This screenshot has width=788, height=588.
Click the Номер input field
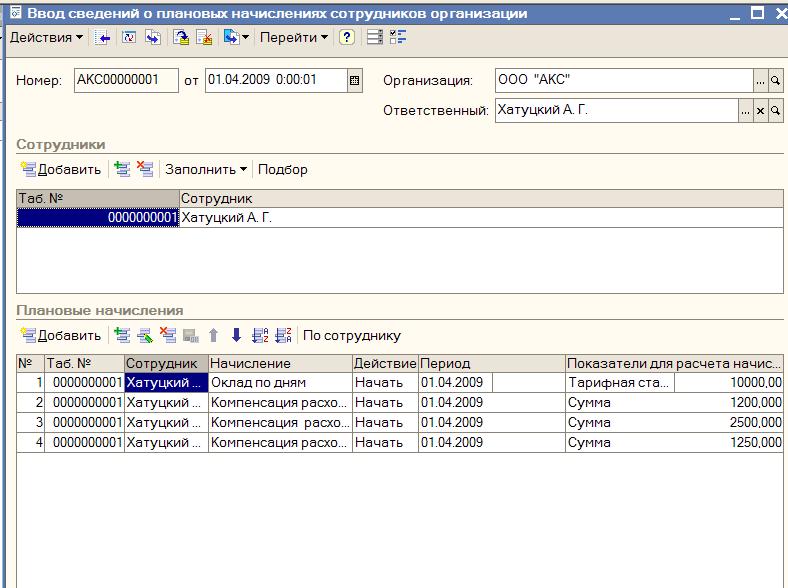pos(126,81)
